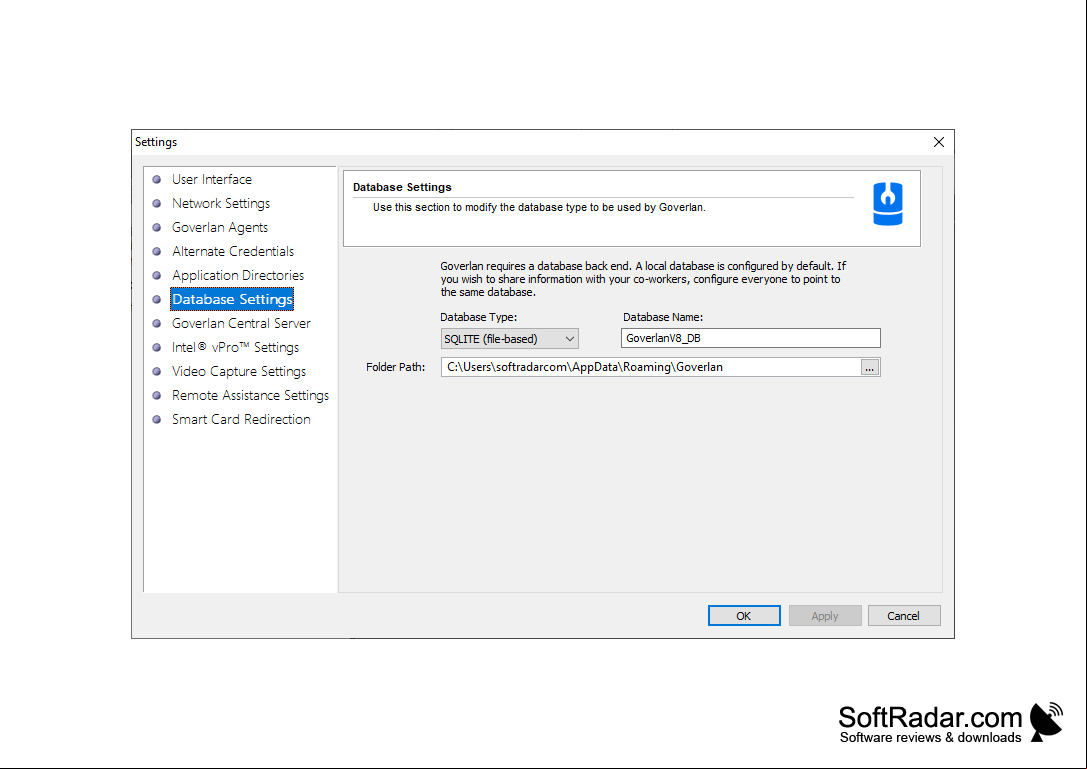Open Smart Card Redirection settings
Image resolution: width=1087 pixels, height=769 pixels.
pos(241,420)
